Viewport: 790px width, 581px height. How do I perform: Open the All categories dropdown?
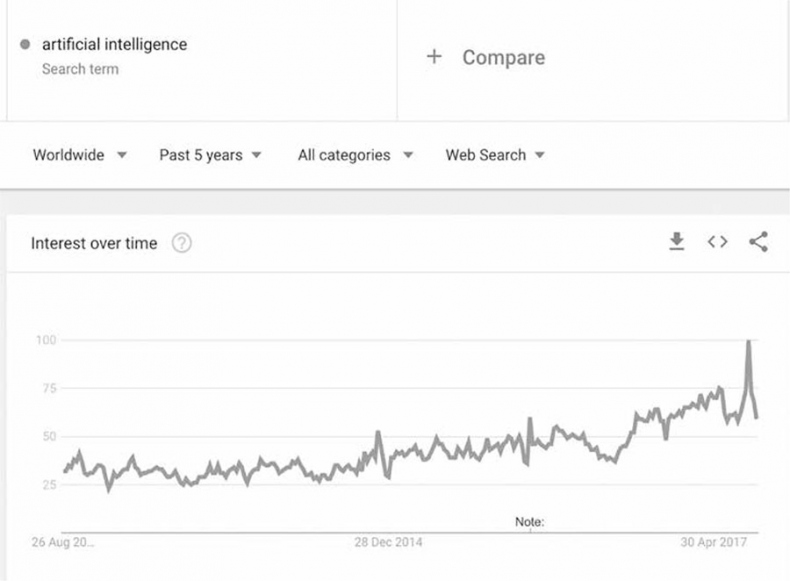355,155
